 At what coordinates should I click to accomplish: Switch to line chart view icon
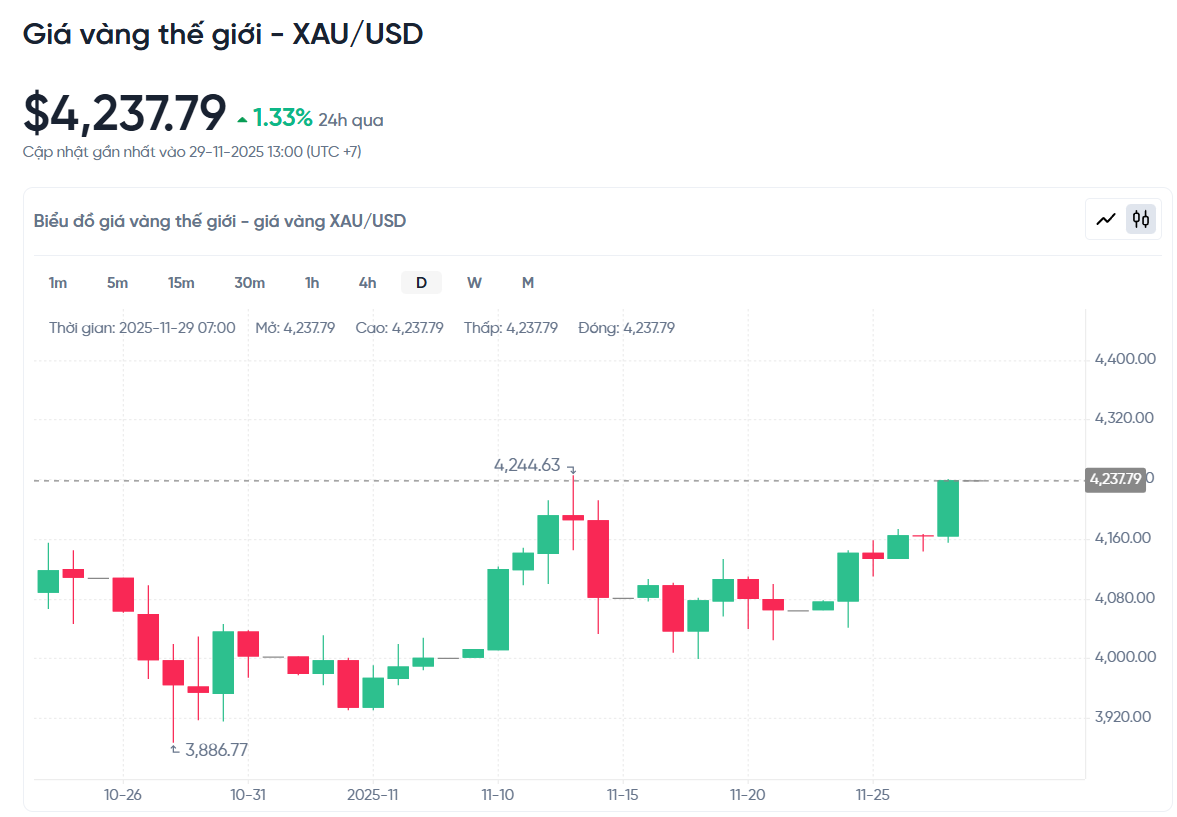pyautogui.click(x=1106, y=219)
